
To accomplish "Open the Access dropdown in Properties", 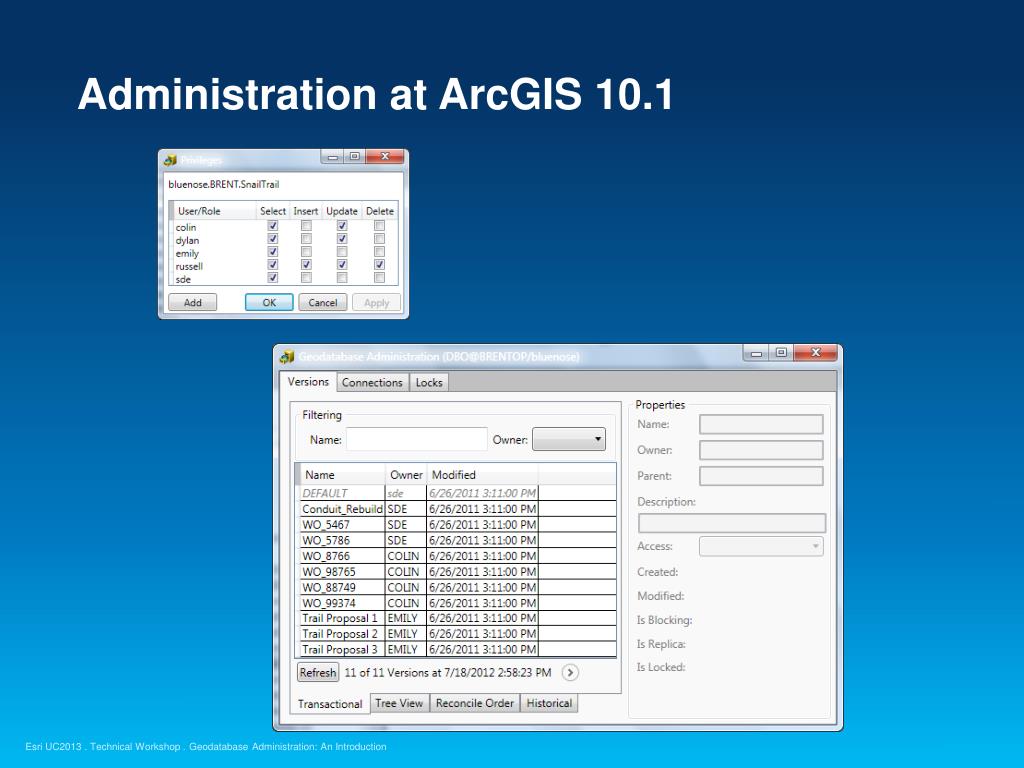I will pyautogui.click(x=761, y=546).
